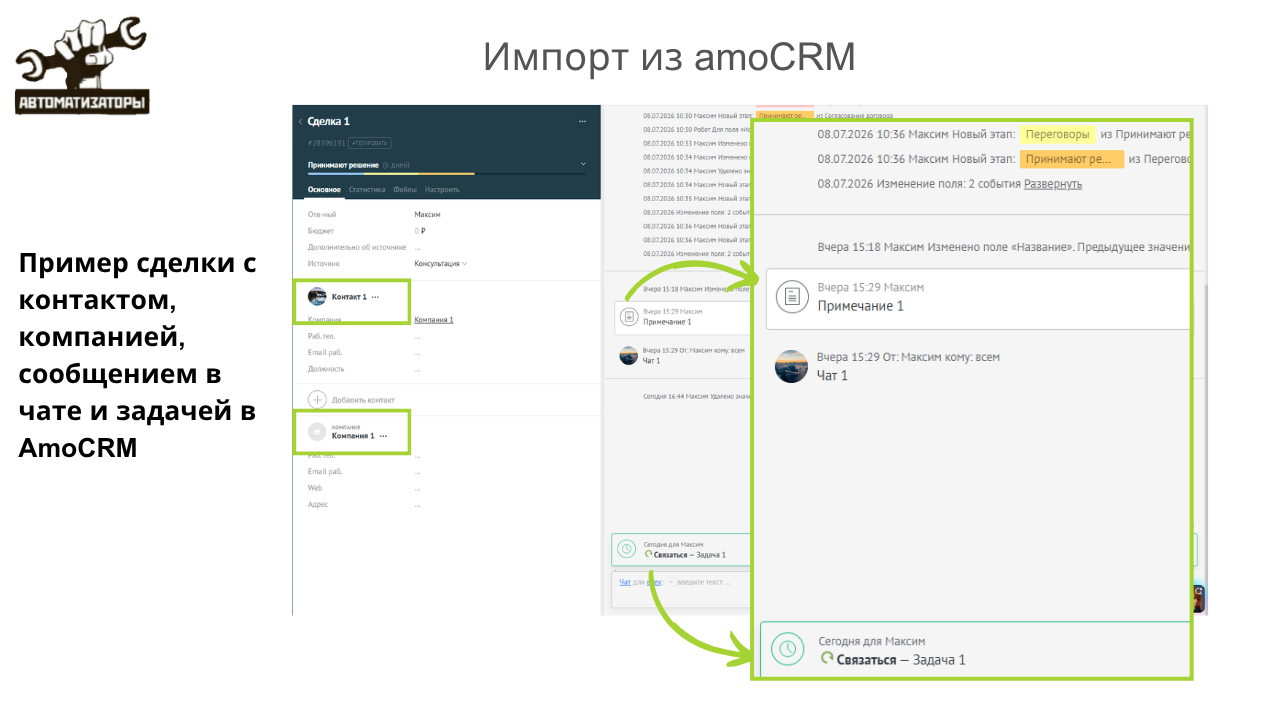This screenshot has height=720, width=1280.
Task: Click the clock icon of the small Задача 1 card
Action: (626, 548)
